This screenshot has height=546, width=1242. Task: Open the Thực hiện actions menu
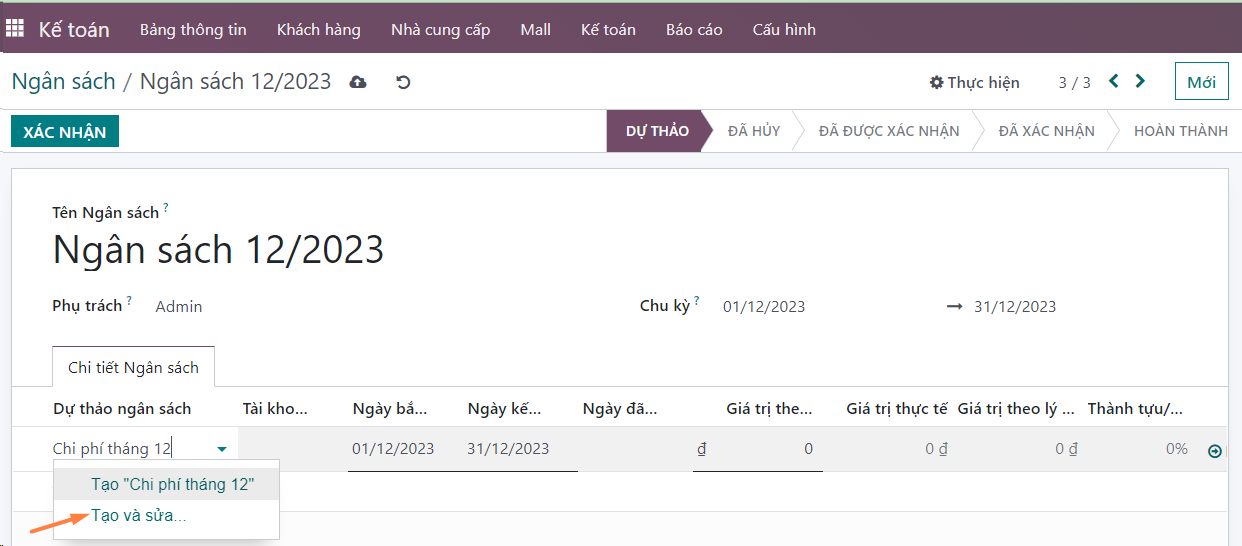975,82
